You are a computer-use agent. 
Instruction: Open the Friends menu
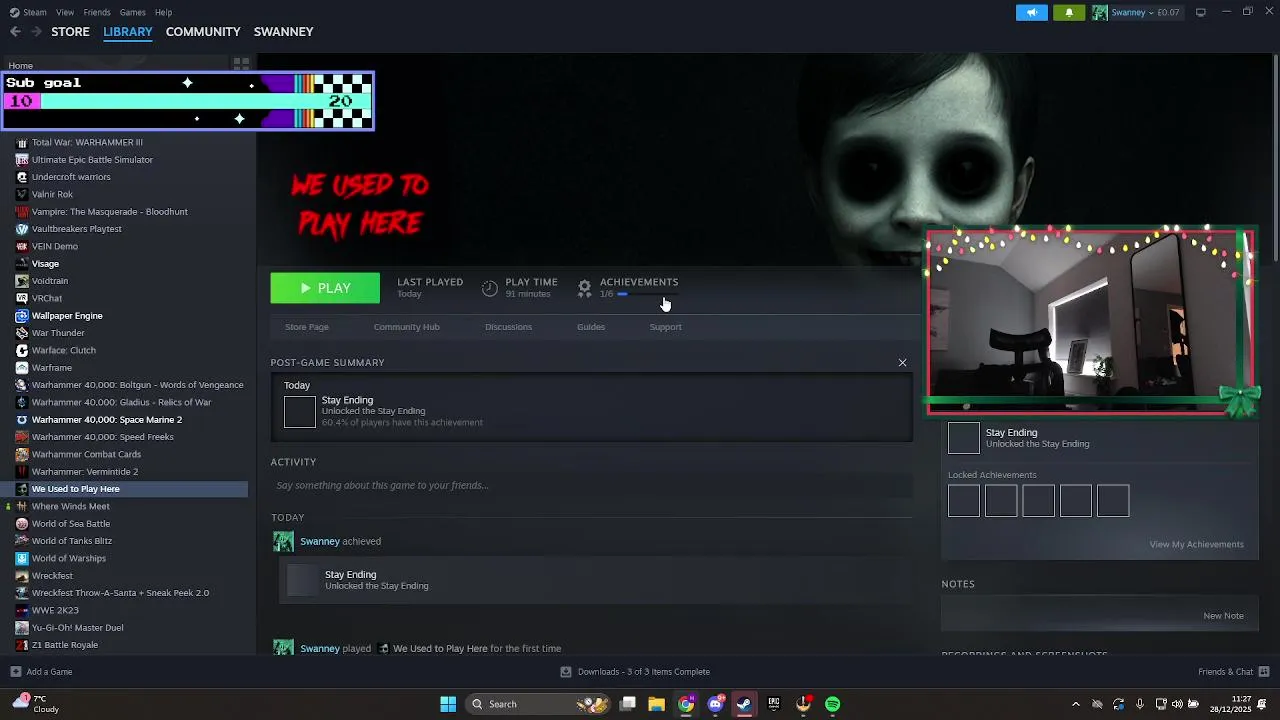[97, 12]
